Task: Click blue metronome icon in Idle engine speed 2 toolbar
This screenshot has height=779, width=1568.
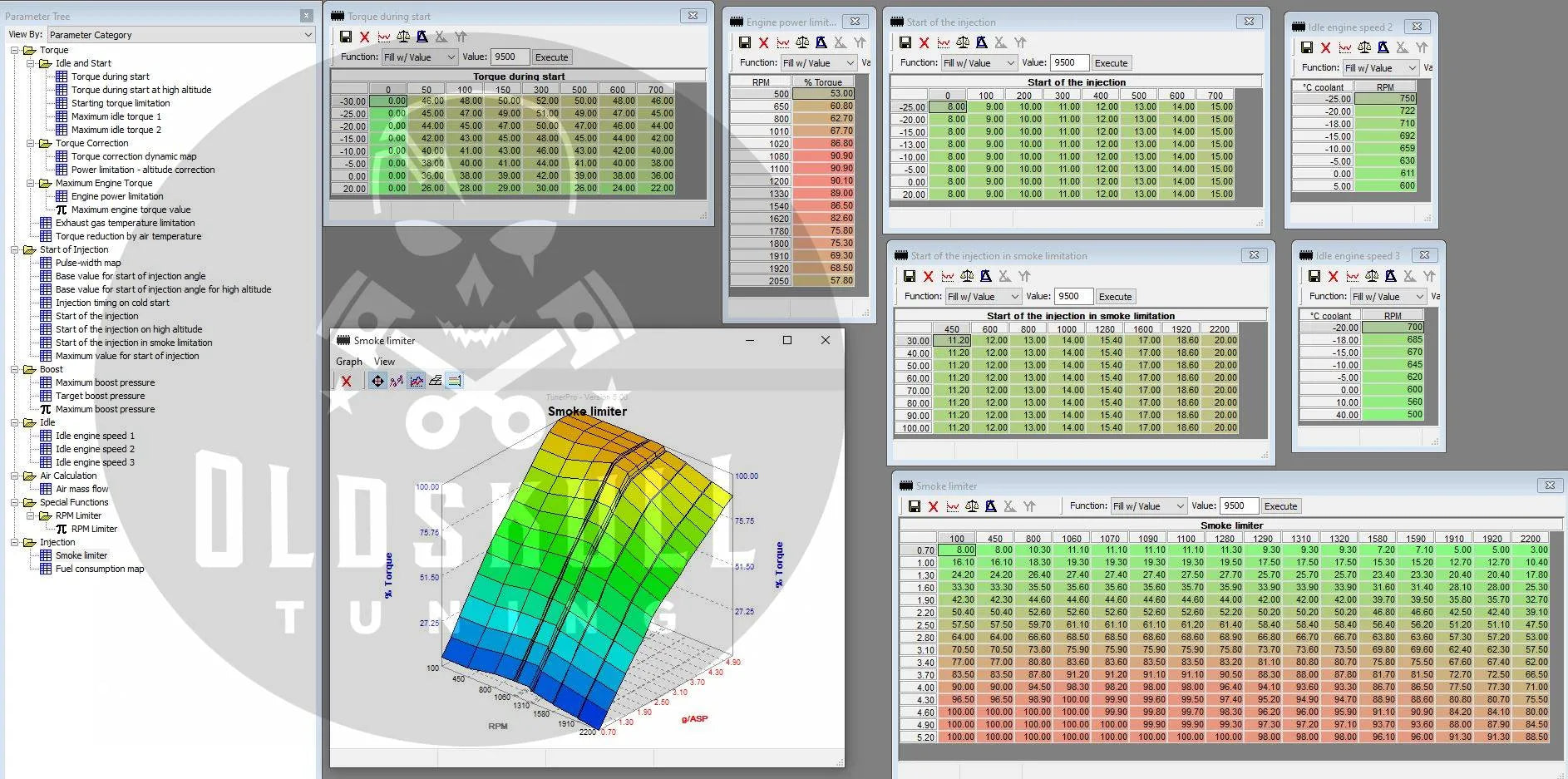Action: 1383,47
